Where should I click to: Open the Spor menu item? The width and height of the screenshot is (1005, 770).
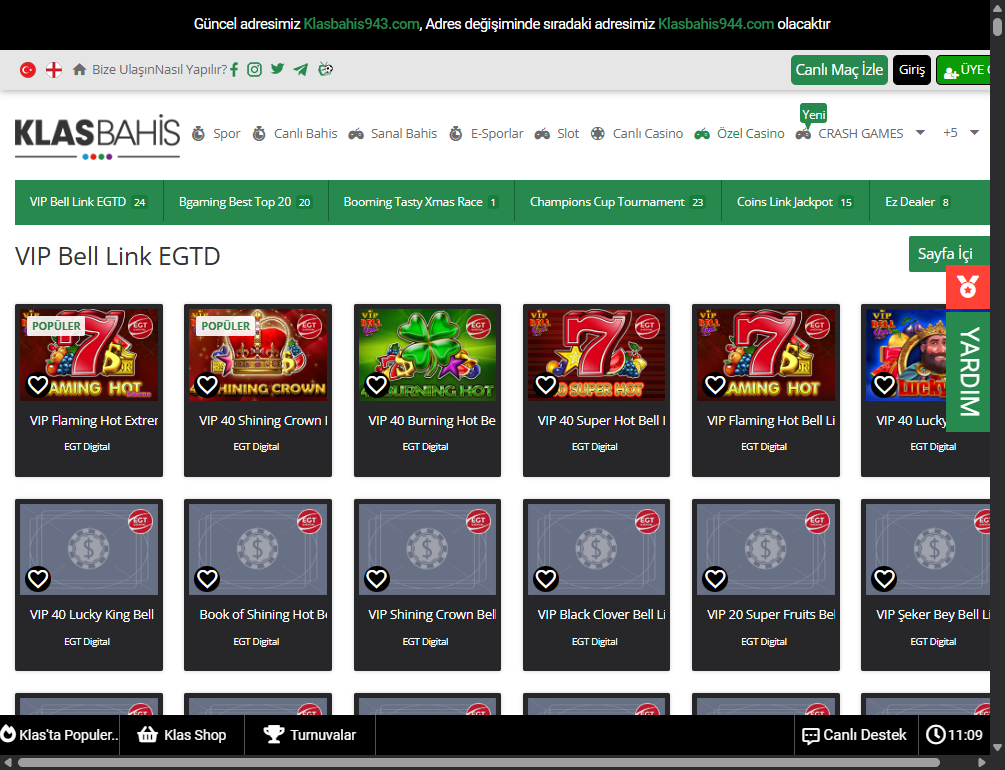click(226, 133)
